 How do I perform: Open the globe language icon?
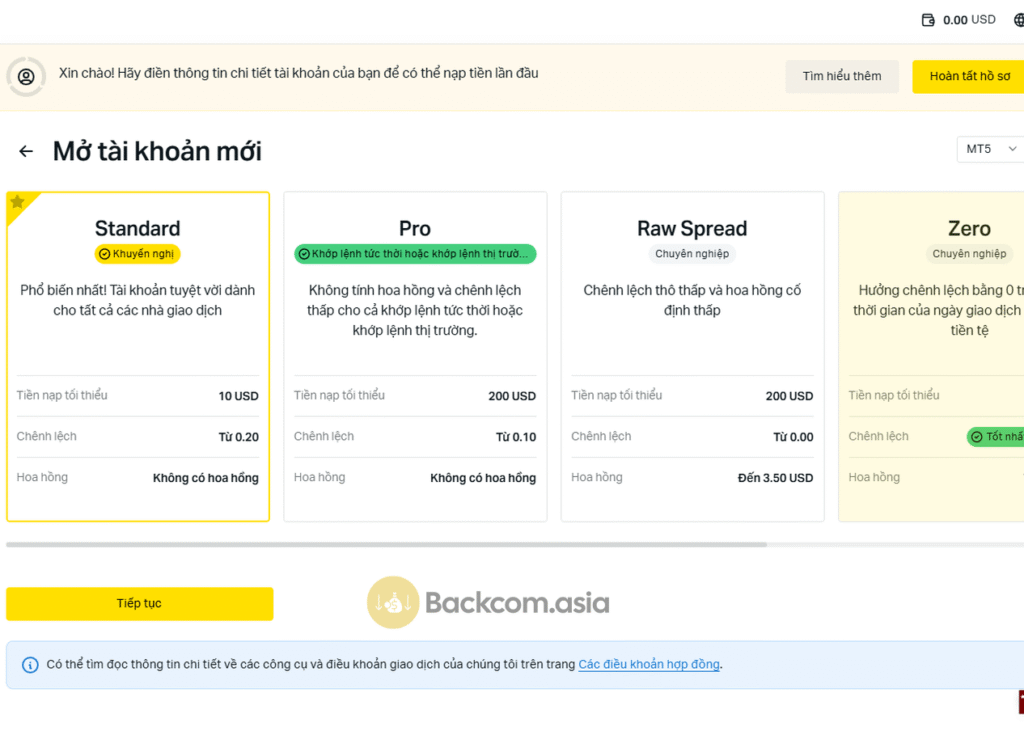(1018, 20)
